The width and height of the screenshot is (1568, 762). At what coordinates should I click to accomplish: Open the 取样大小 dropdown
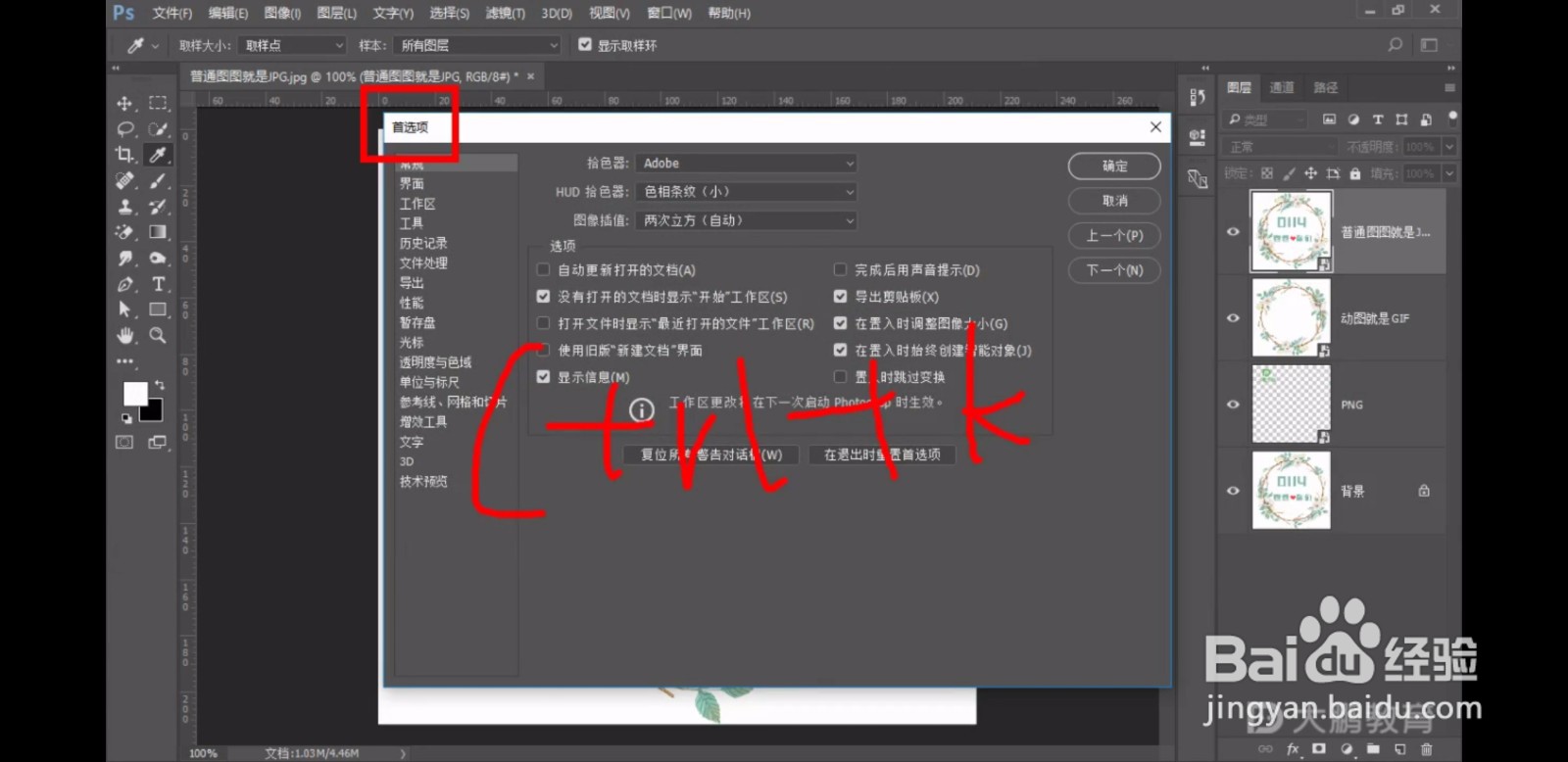coord(292,45)
